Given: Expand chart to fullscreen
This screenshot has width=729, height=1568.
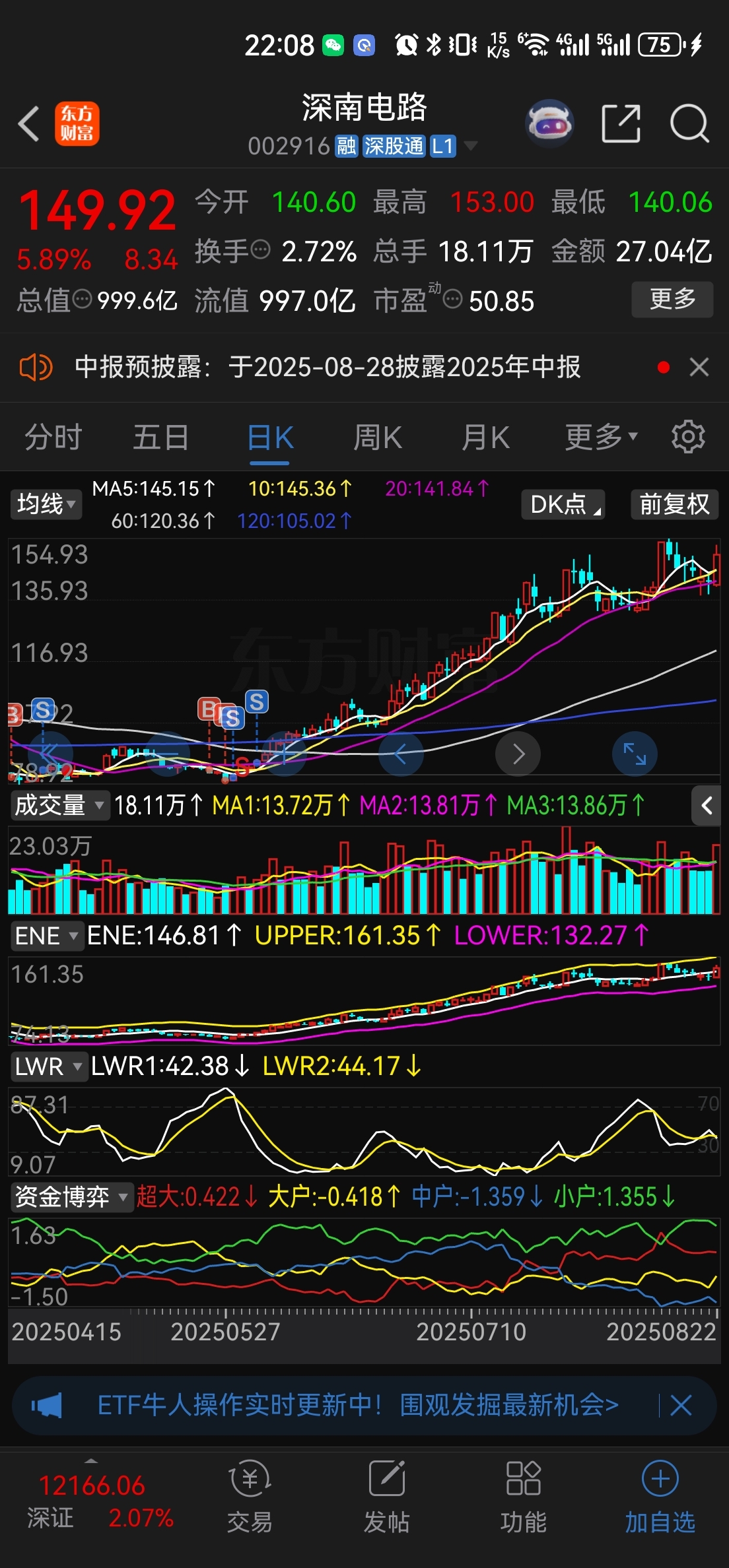Looking at the screenshot, I should [635, 754].
